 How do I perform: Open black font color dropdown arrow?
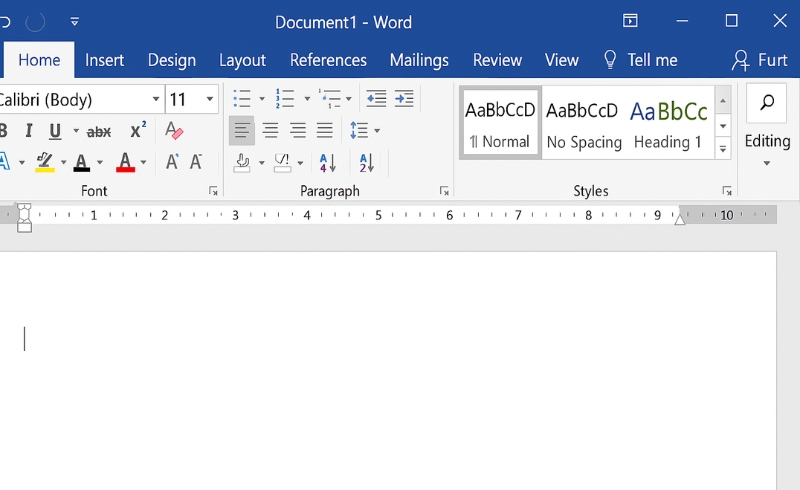click(99, 163)
